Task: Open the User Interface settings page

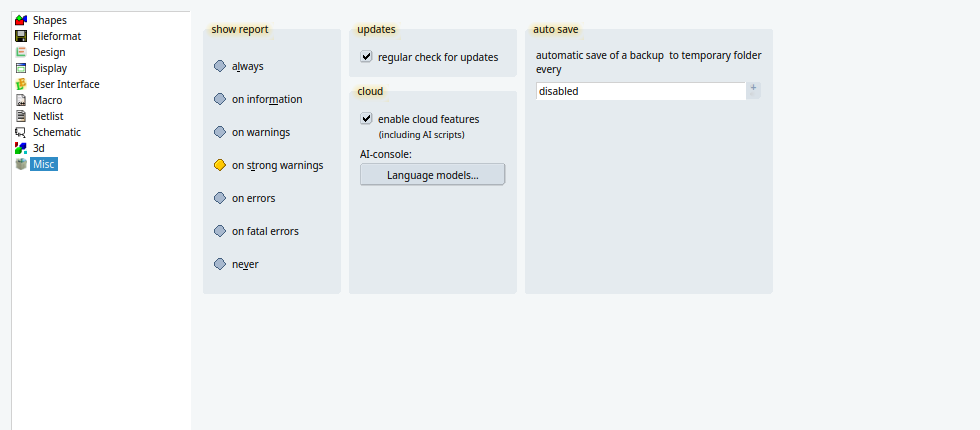Action: click(66, 84)
